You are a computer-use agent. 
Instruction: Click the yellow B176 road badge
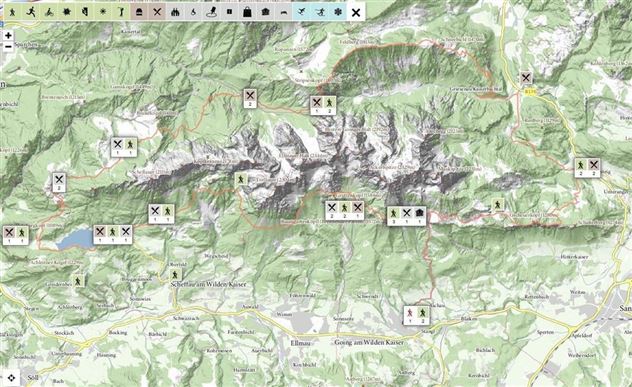(x=531, y=92)
